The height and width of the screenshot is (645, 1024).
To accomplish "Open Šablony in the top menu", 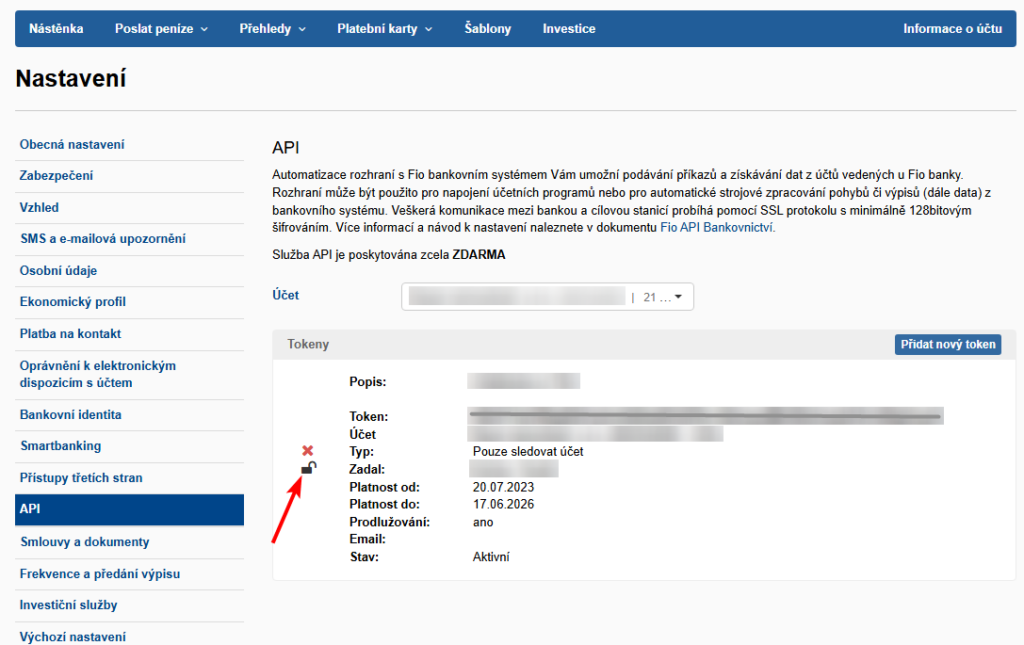I will 488,29.
